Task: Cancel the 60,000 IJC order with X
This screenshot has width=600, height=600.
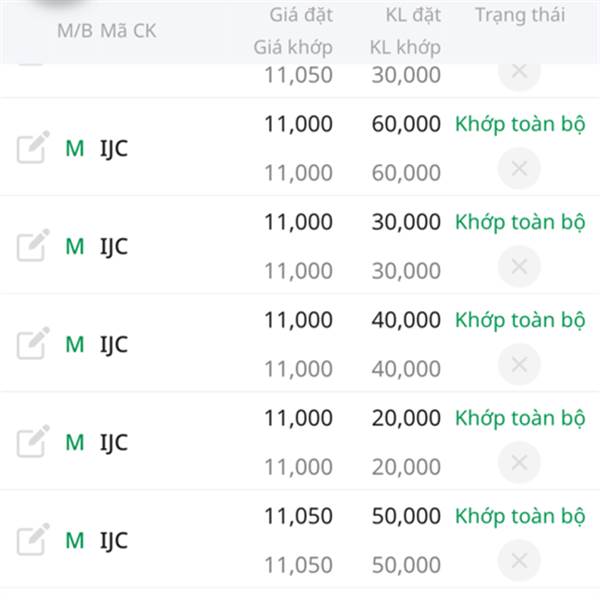Action: click(519, 169)
